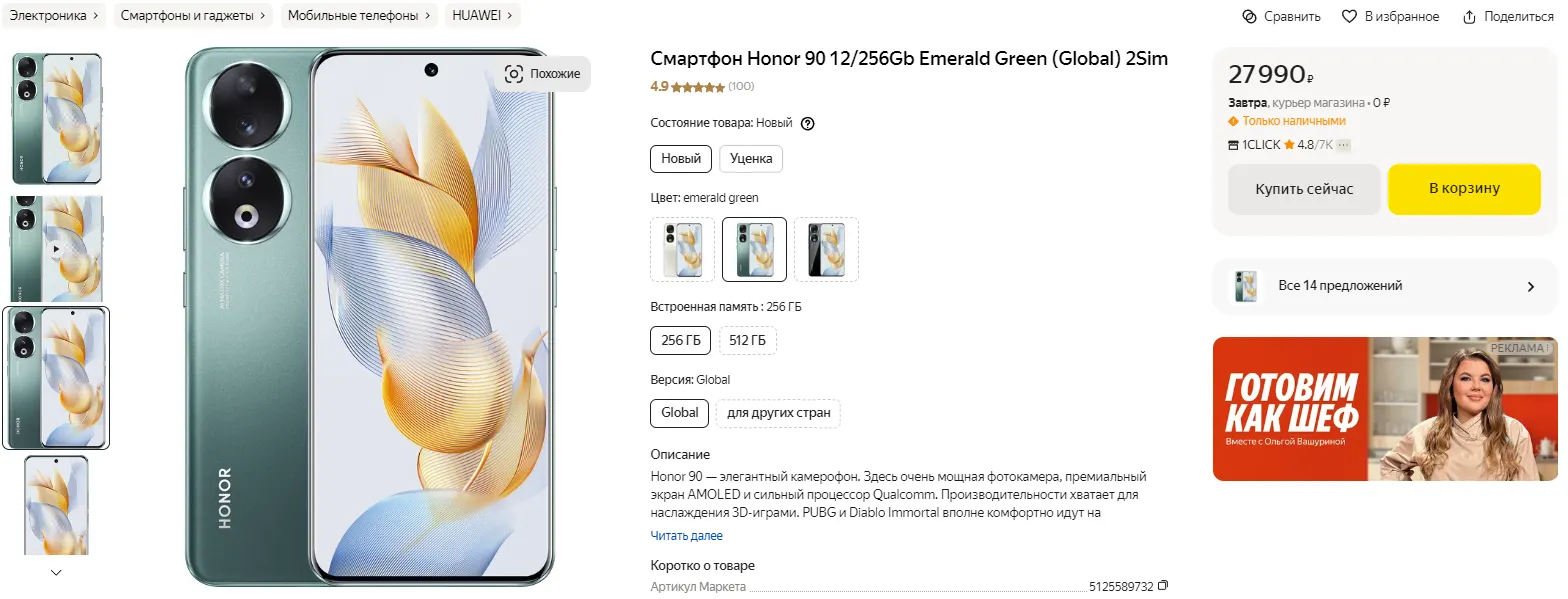Screen dimensions: 1568x599
Task: Click the В корзину button
Action: 1463,189
